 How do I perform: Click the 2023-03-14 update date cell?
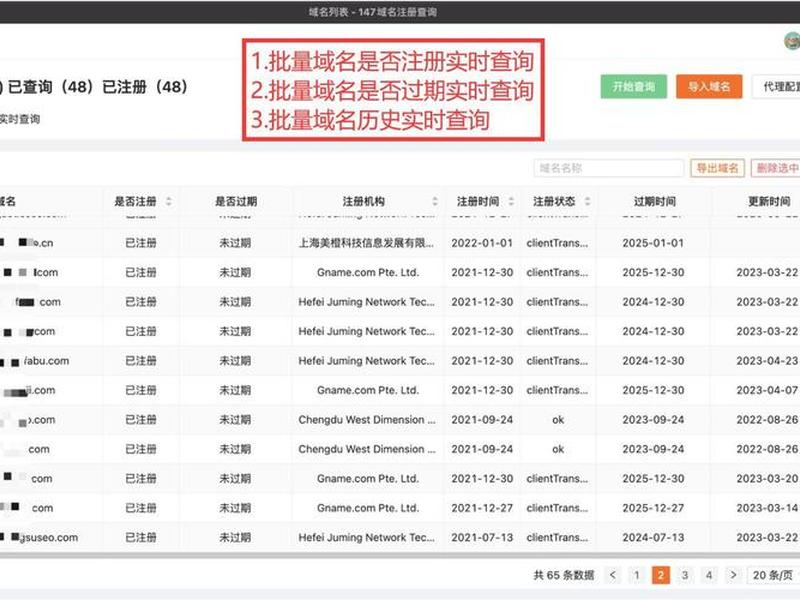tap(767, 508)
